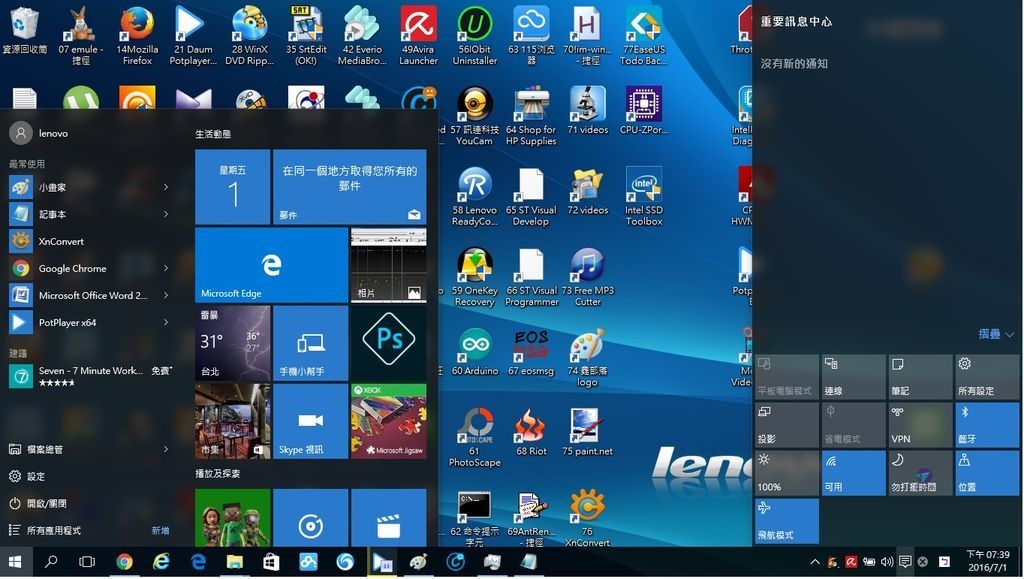Image resolution: width=1024 pixels, height=579 pixels.
Task: Open the lenovo user account menu
Action: tap(39, 133)
